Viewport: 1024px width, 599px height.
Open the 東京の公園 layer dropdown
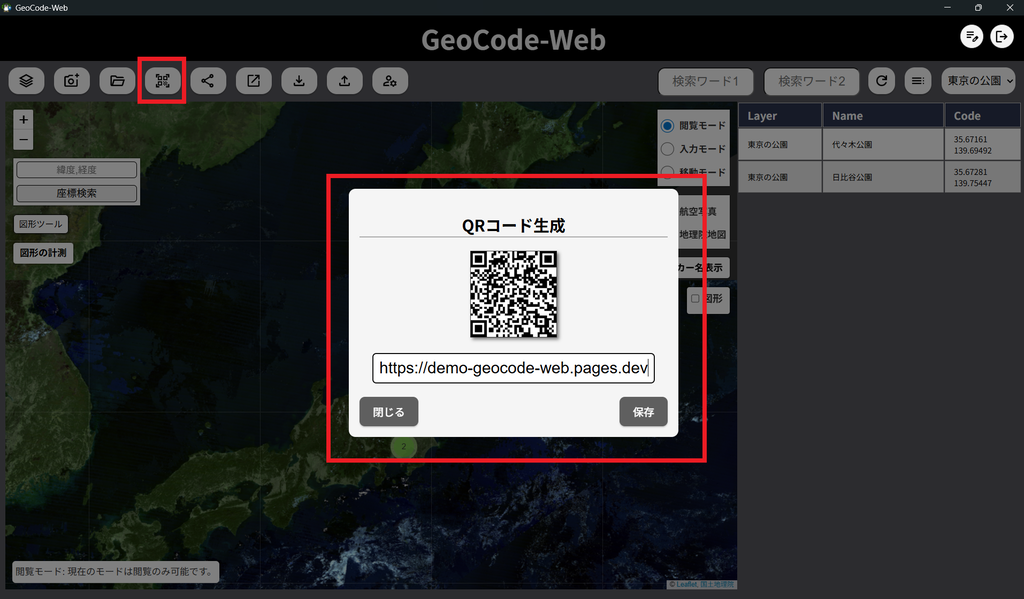978,81
